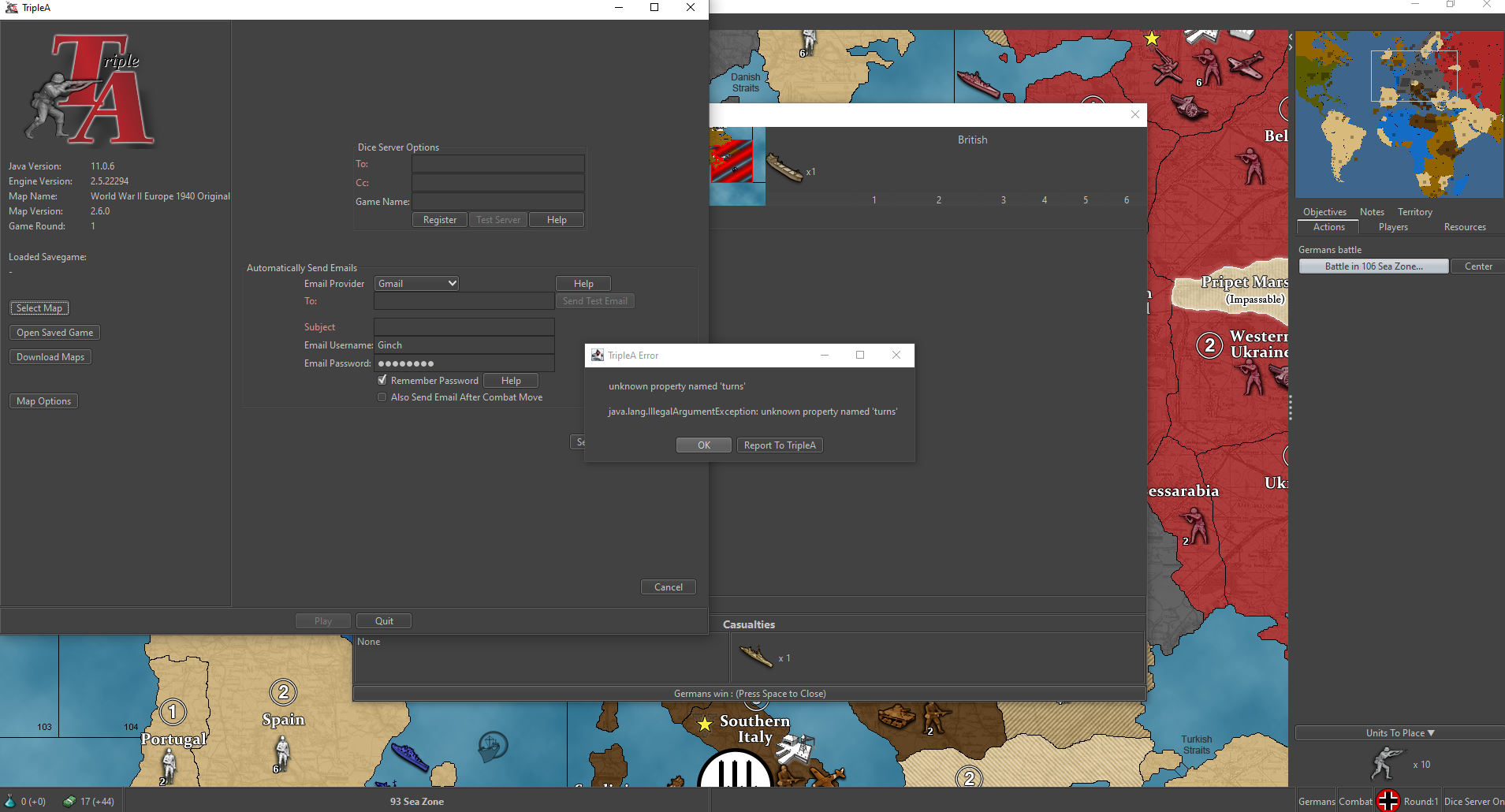The height and width of the screenshot is (812, 1505).
Task: Click OK in the TripleA Error dialog
Action: tap(704, 445)
